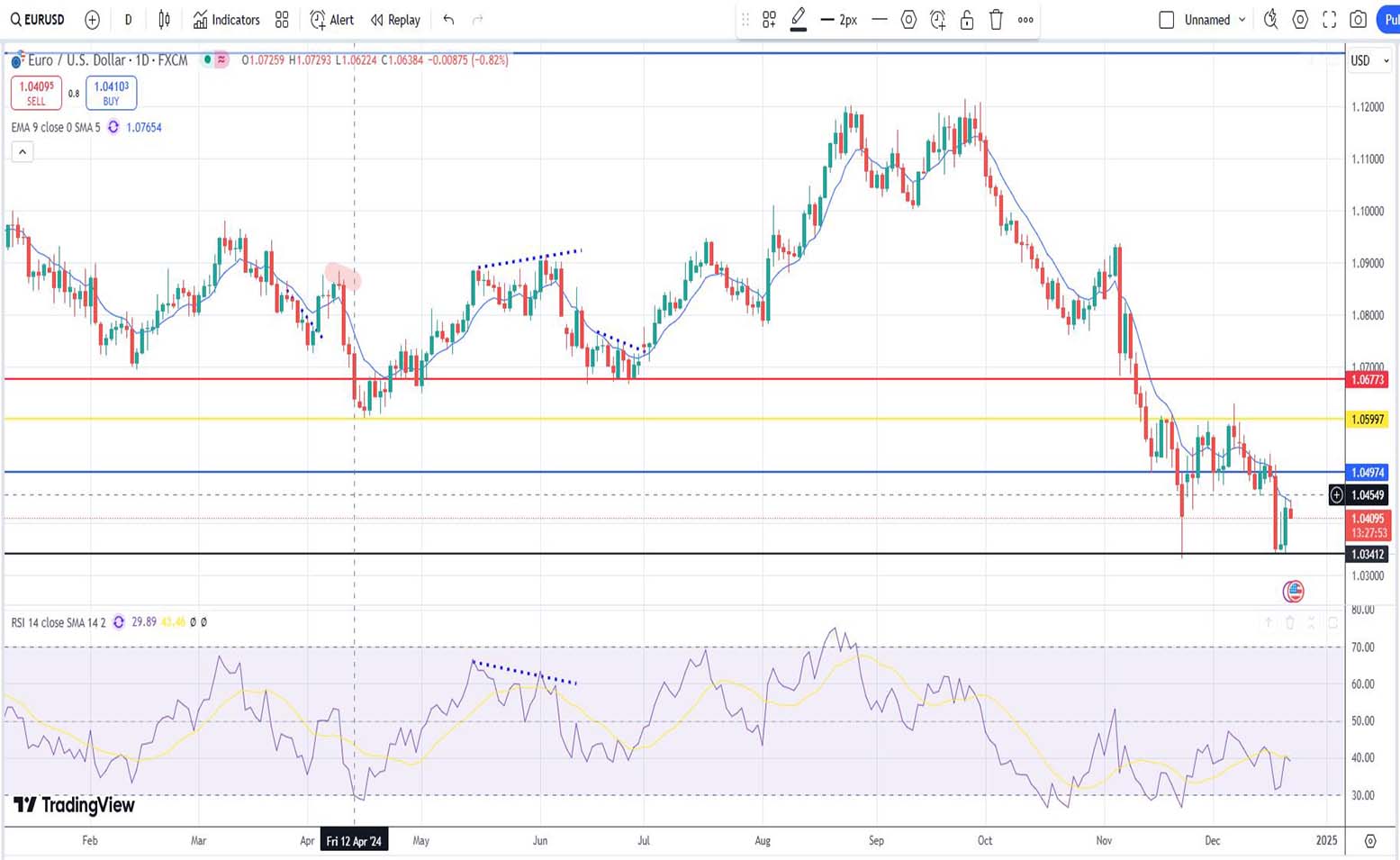Open the Indicators menu
The width and height of the screenshot is (1400, 860).
click(226, 20)
